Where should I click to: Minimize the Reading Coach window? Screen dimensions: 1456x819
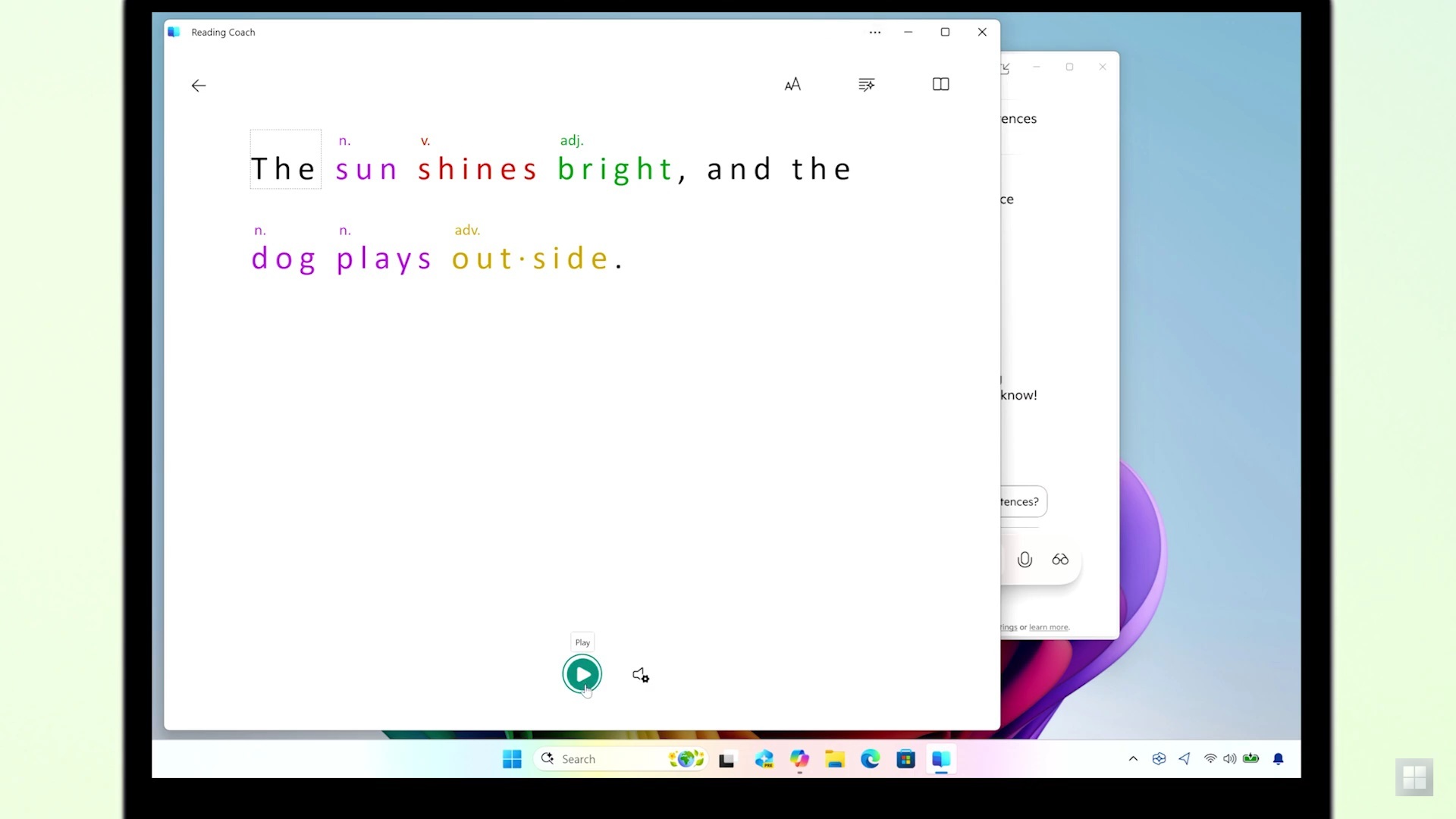(908, 32)
